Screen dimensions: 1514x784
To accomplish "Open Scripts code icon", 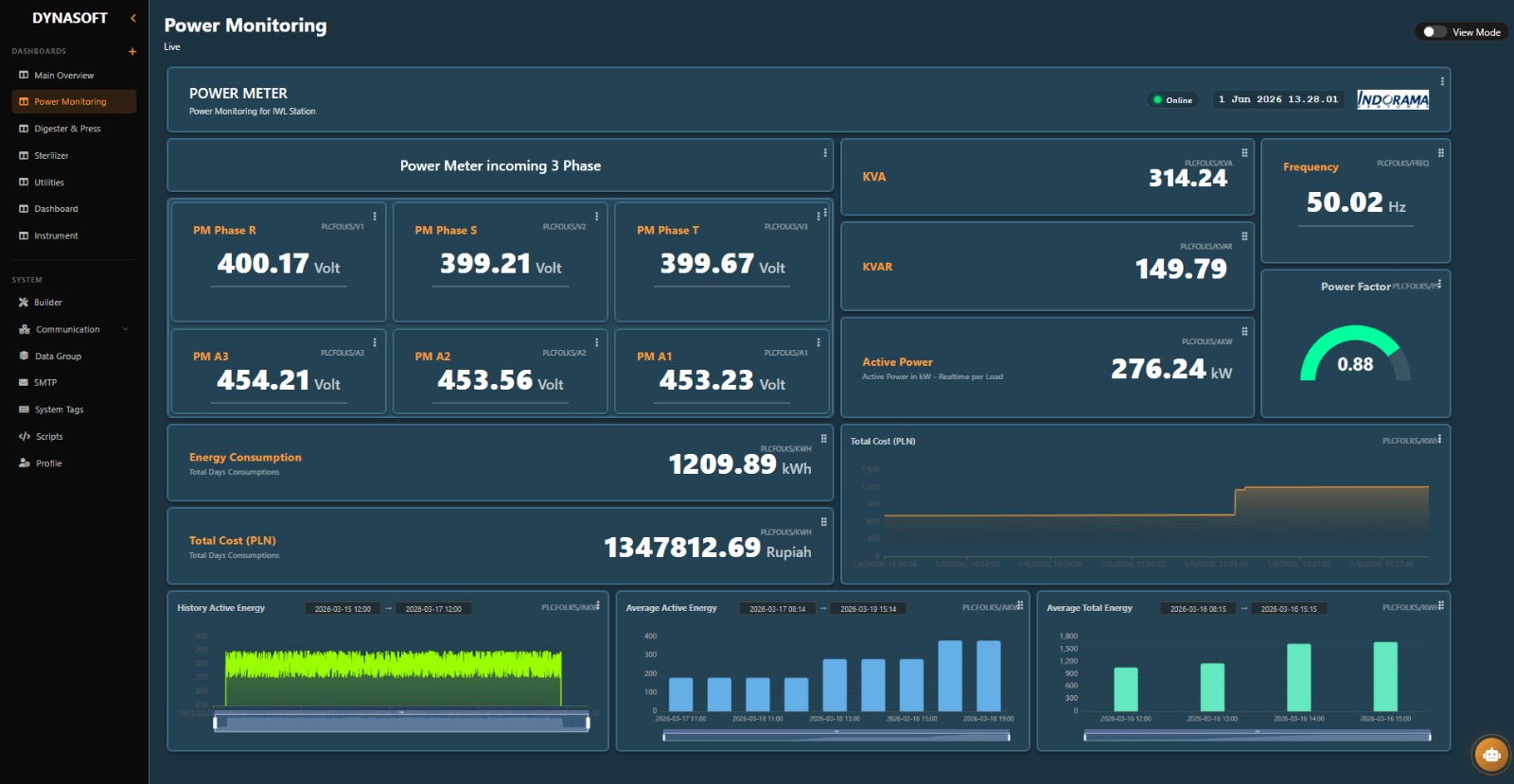I will pyautogui.click(x=24, y=437).
